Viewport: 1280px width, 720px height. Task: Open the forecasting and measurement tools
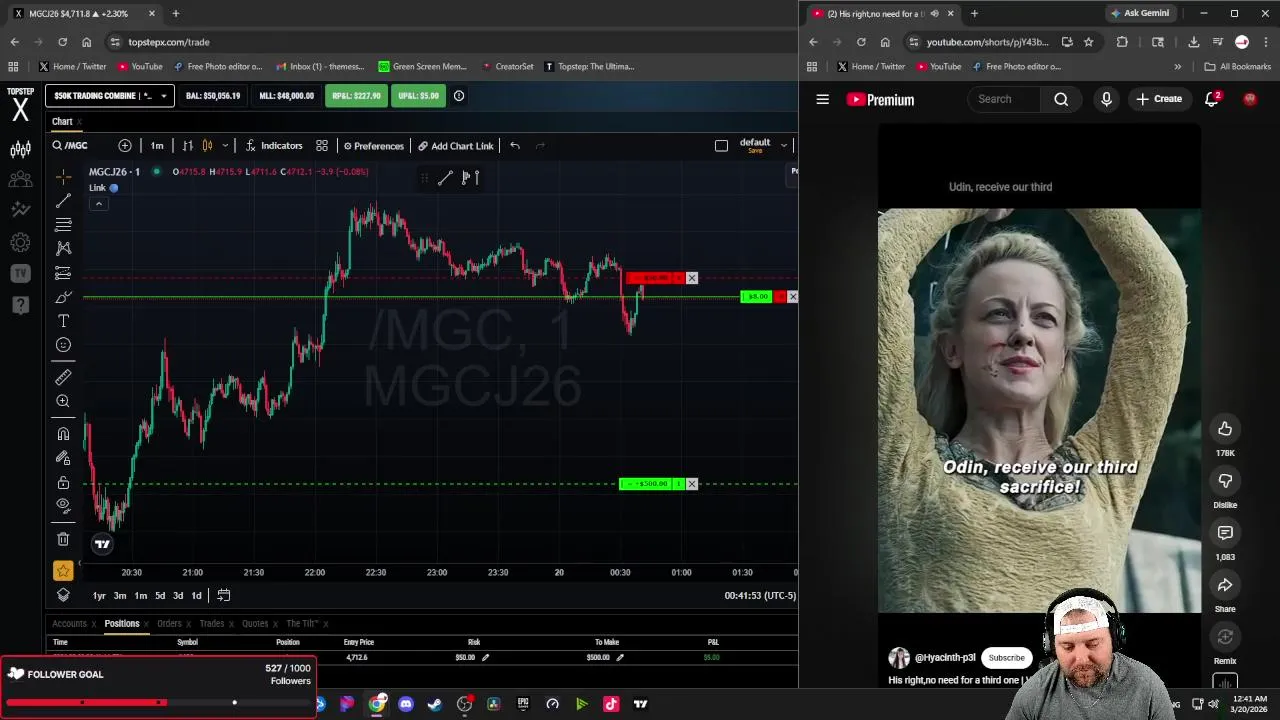[63, 273]
